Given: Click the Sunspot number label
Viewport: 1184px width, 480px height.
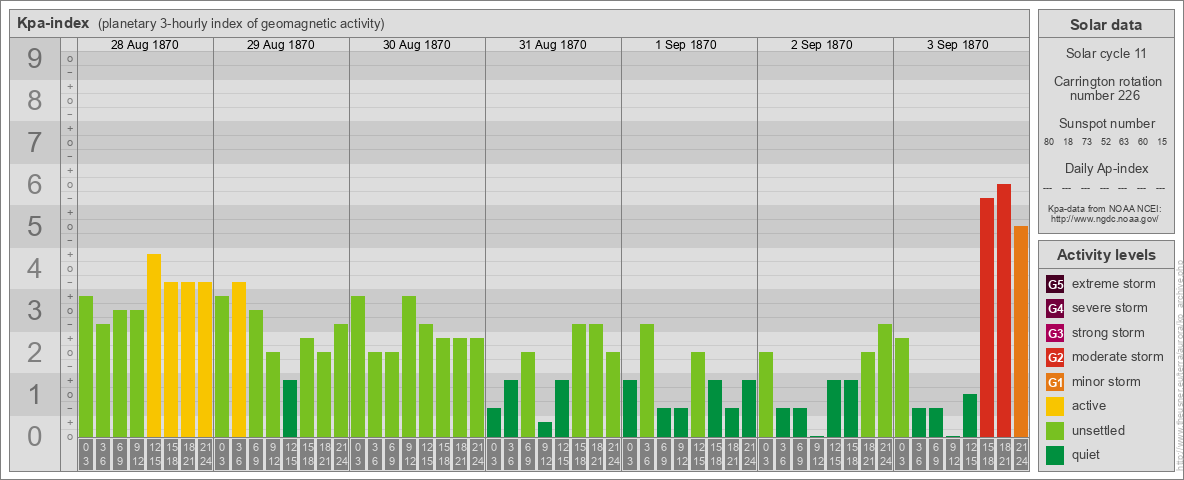Looking at the screenshot, I should click(x=1106, y=124).
